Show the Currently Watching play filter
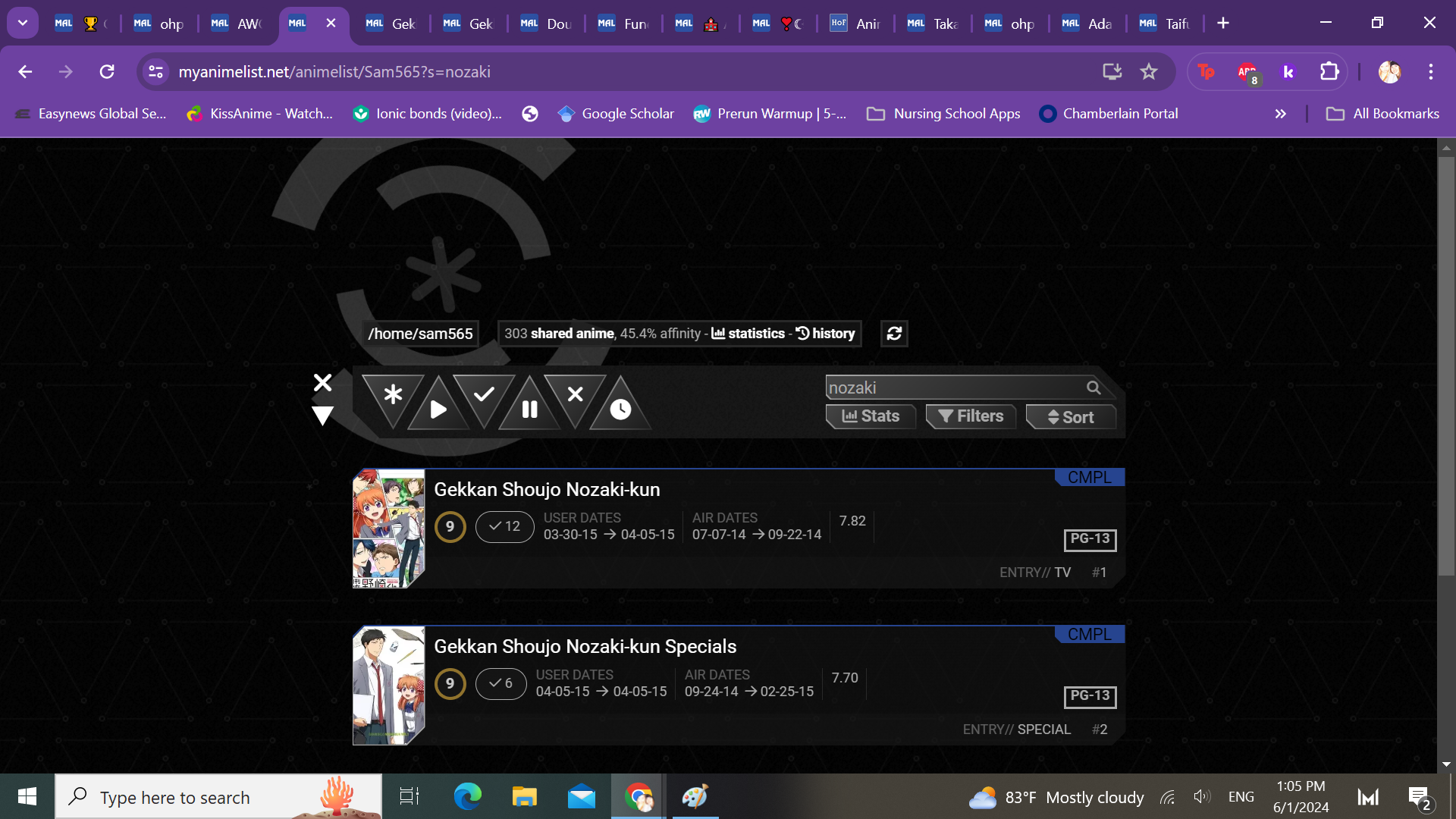Image resolution: width=1456 pixels, height=819 pixels. 438,409
